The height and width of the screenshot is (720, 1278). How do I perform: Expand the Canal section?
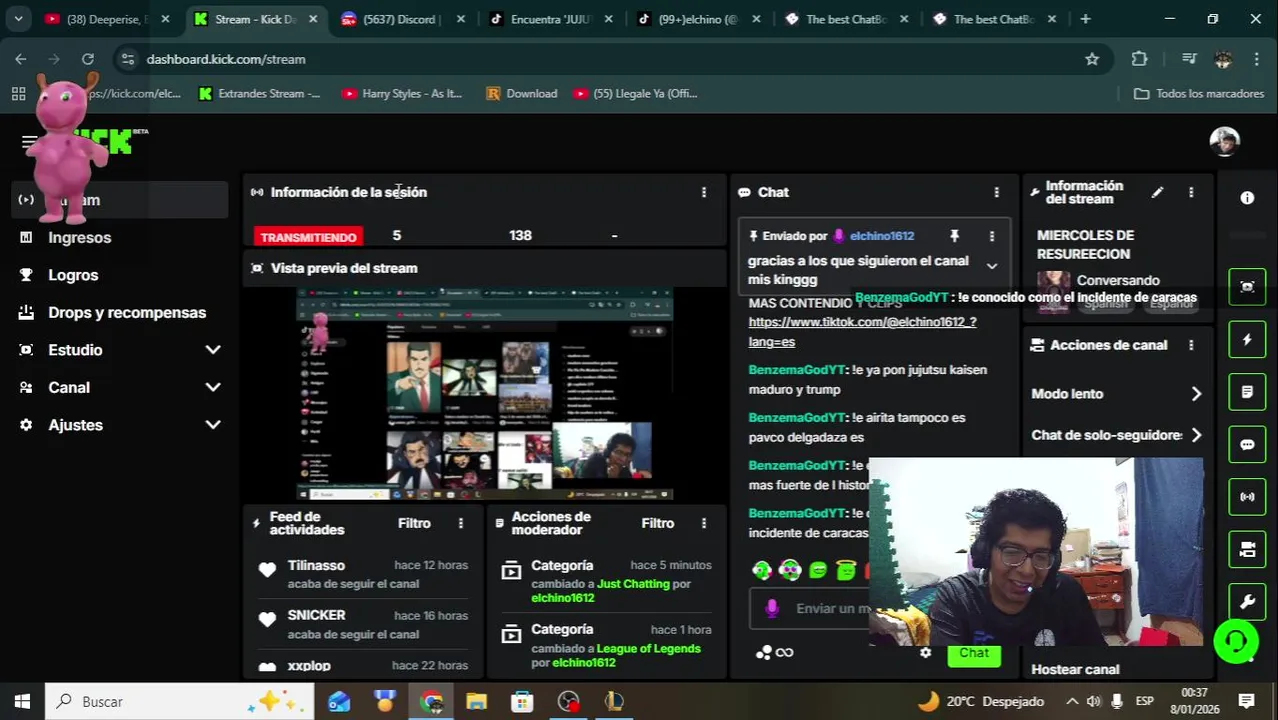[213, 387]
